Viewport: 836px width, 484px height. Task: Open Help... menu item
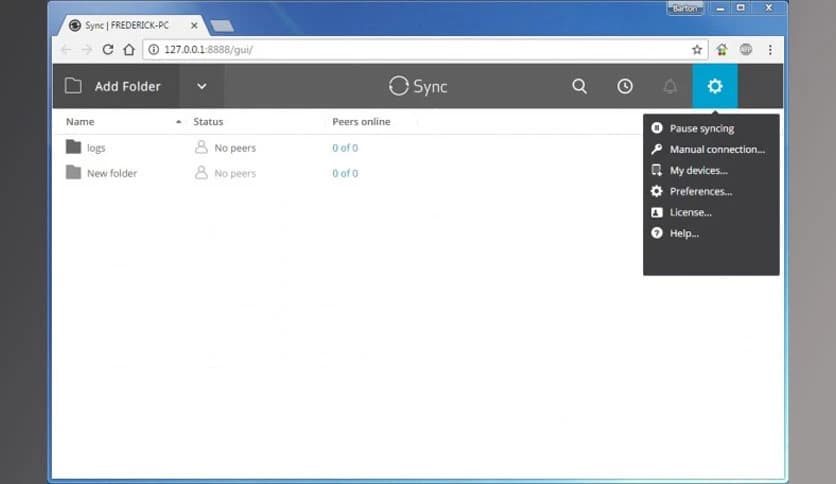711,233
